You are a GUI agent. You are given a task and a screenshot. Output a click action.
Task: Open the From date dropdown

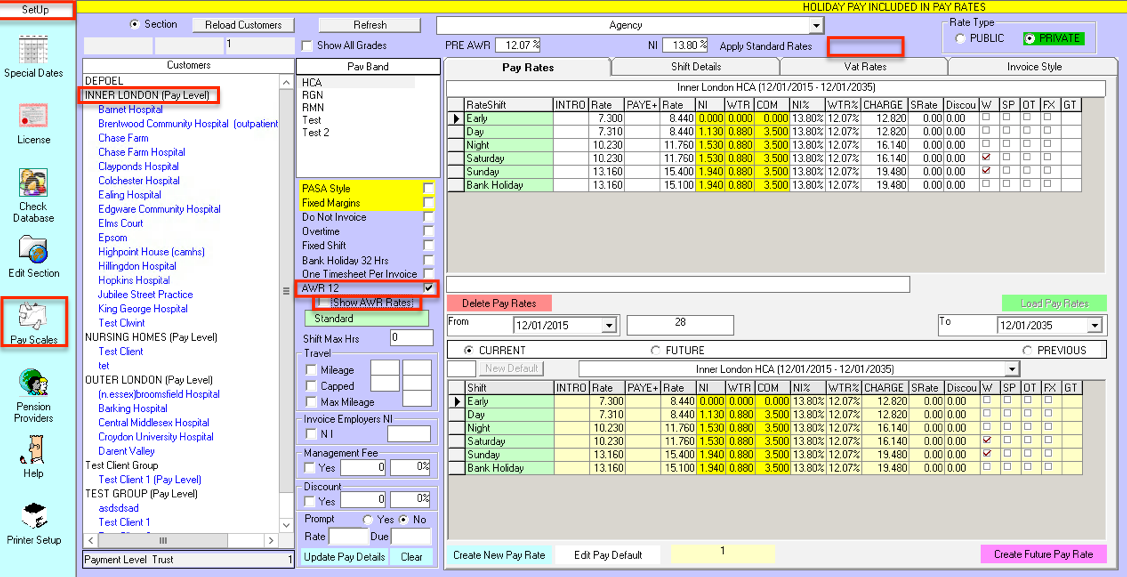[x=609, y=326]
